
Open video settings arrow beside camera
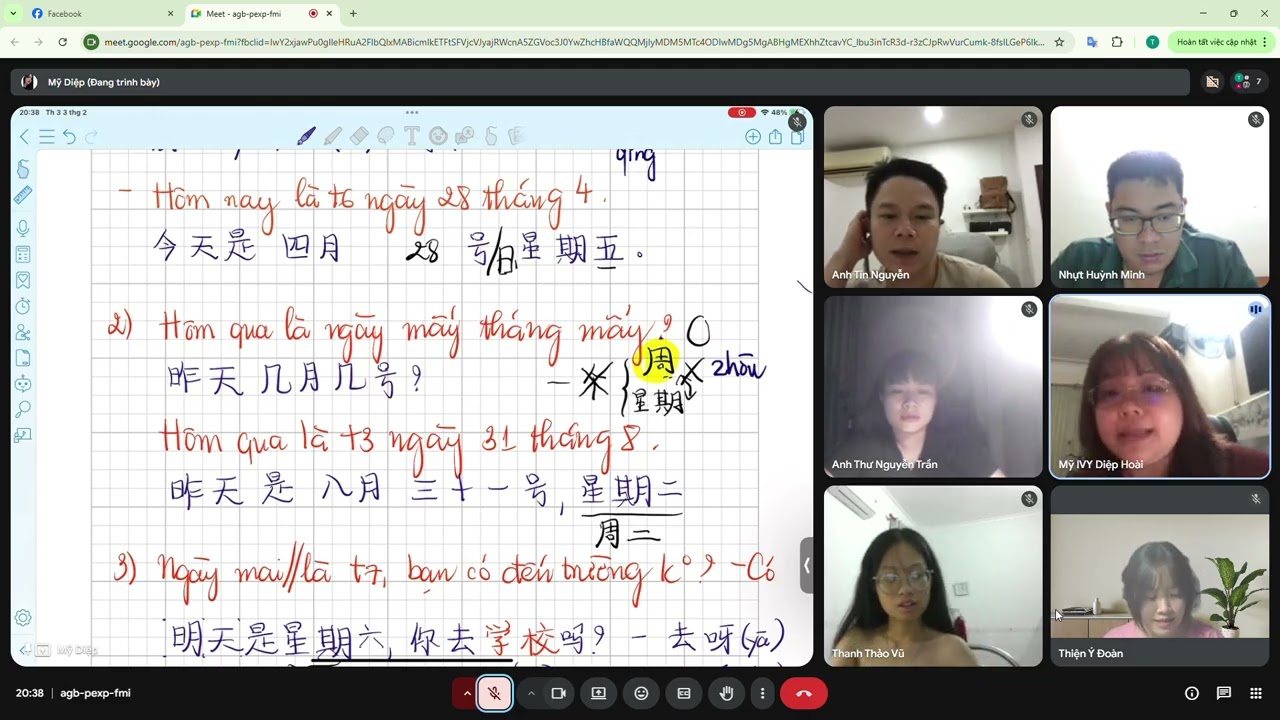click(x=531, y=693)
